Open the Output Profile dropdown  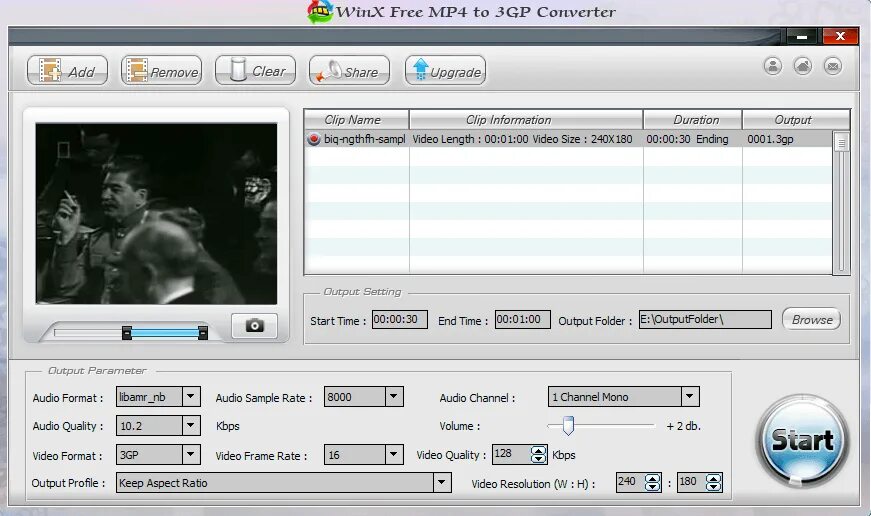[442, 483]
